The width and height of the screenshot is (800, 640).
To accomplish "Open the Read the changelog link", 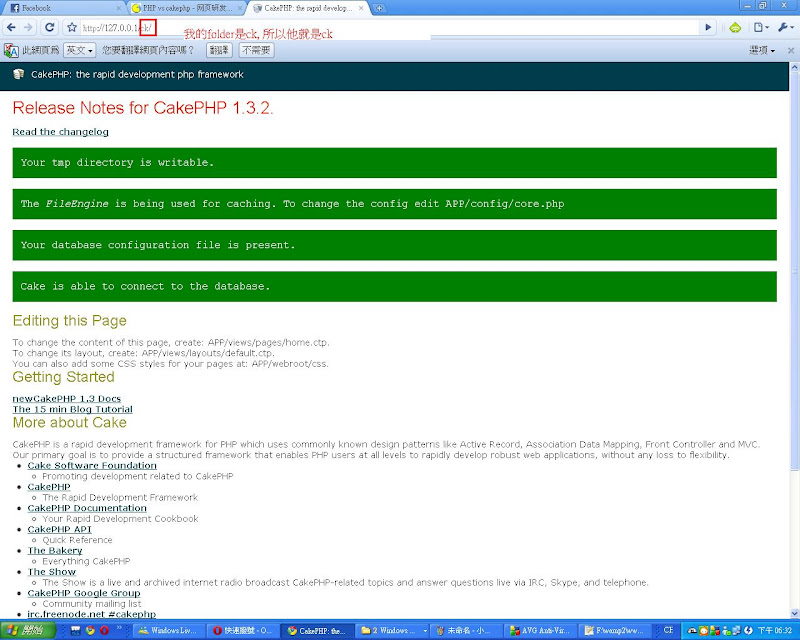I will pyautogui.click(x=60, y=132).
